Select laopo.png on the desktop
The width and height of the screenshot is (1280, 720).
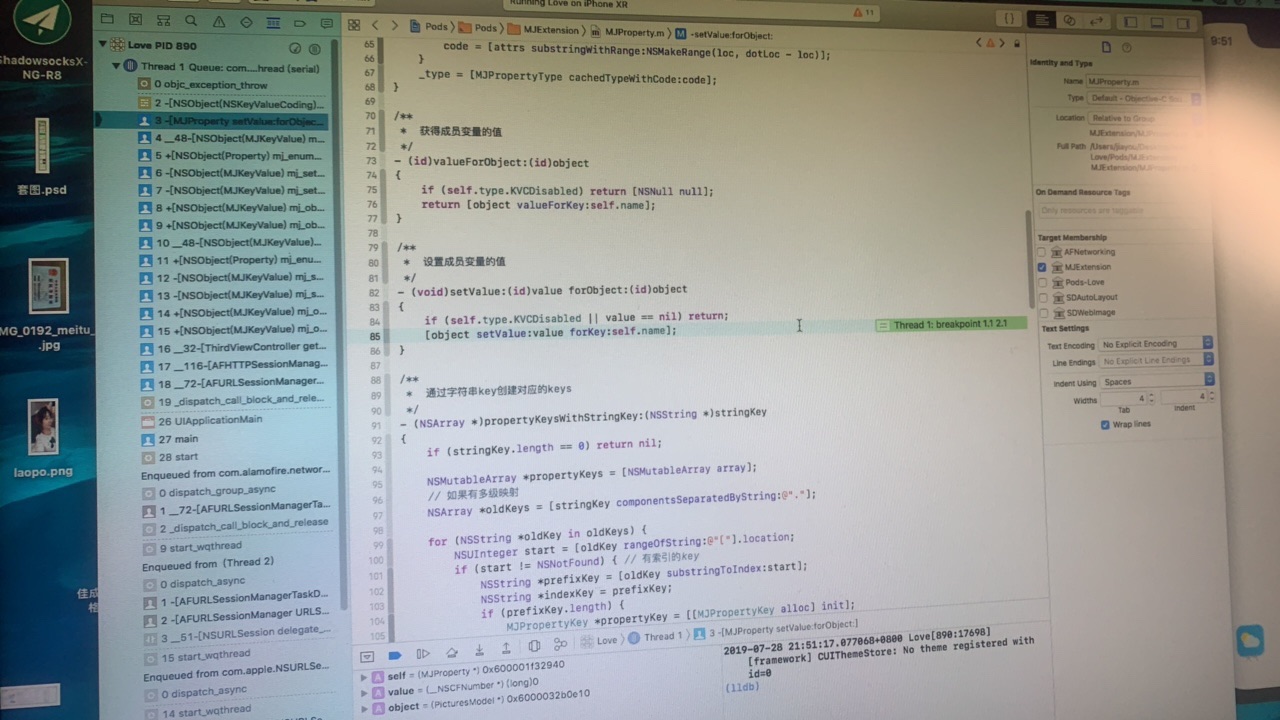(x=43, y=440)
